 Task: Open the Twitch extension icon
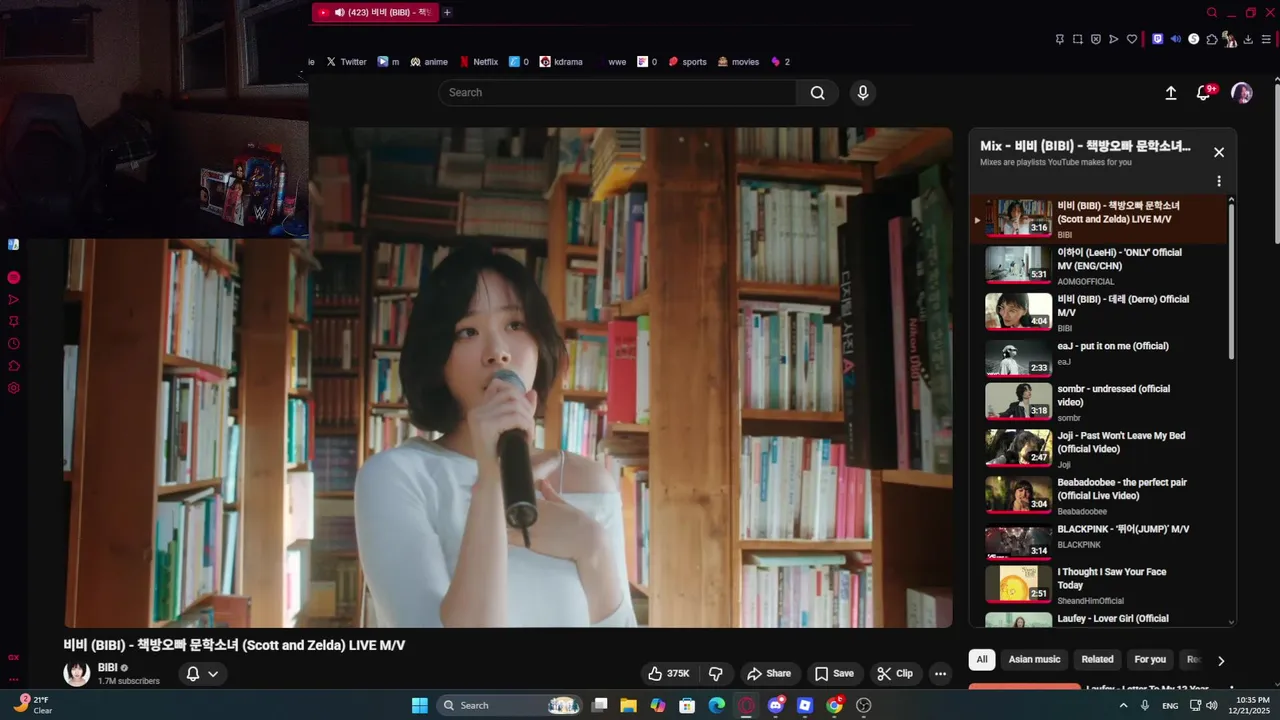coord(1158,39)
